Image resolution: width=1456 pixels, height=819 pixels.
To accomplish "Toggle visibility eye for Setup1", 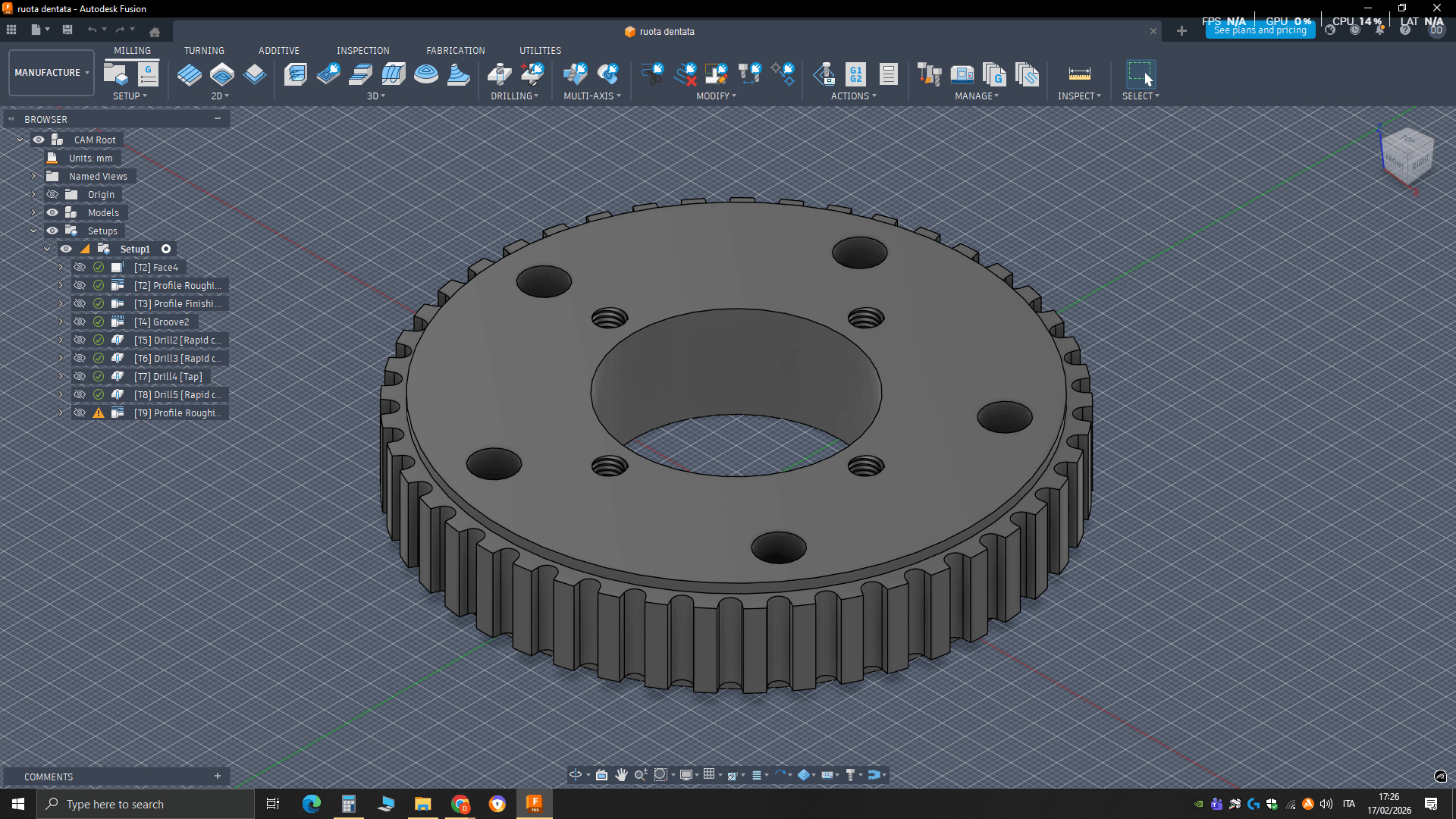I will tap(66, 249).
